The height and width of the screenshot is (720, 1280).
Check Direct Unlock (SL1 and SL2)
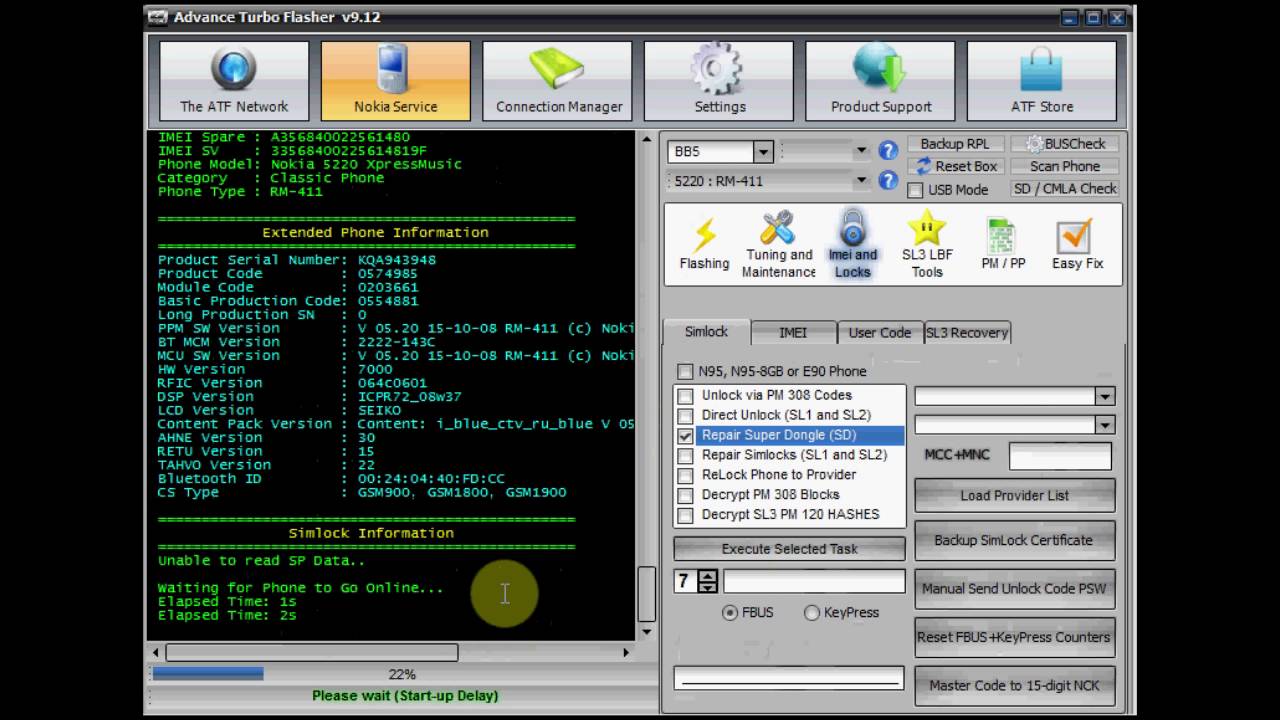pyautogui.click(x=685, y=415)
